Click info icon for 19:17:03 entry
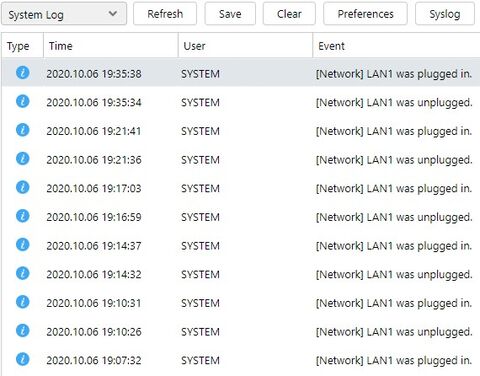Screen dimensions: 480x376 click(22, 187)
